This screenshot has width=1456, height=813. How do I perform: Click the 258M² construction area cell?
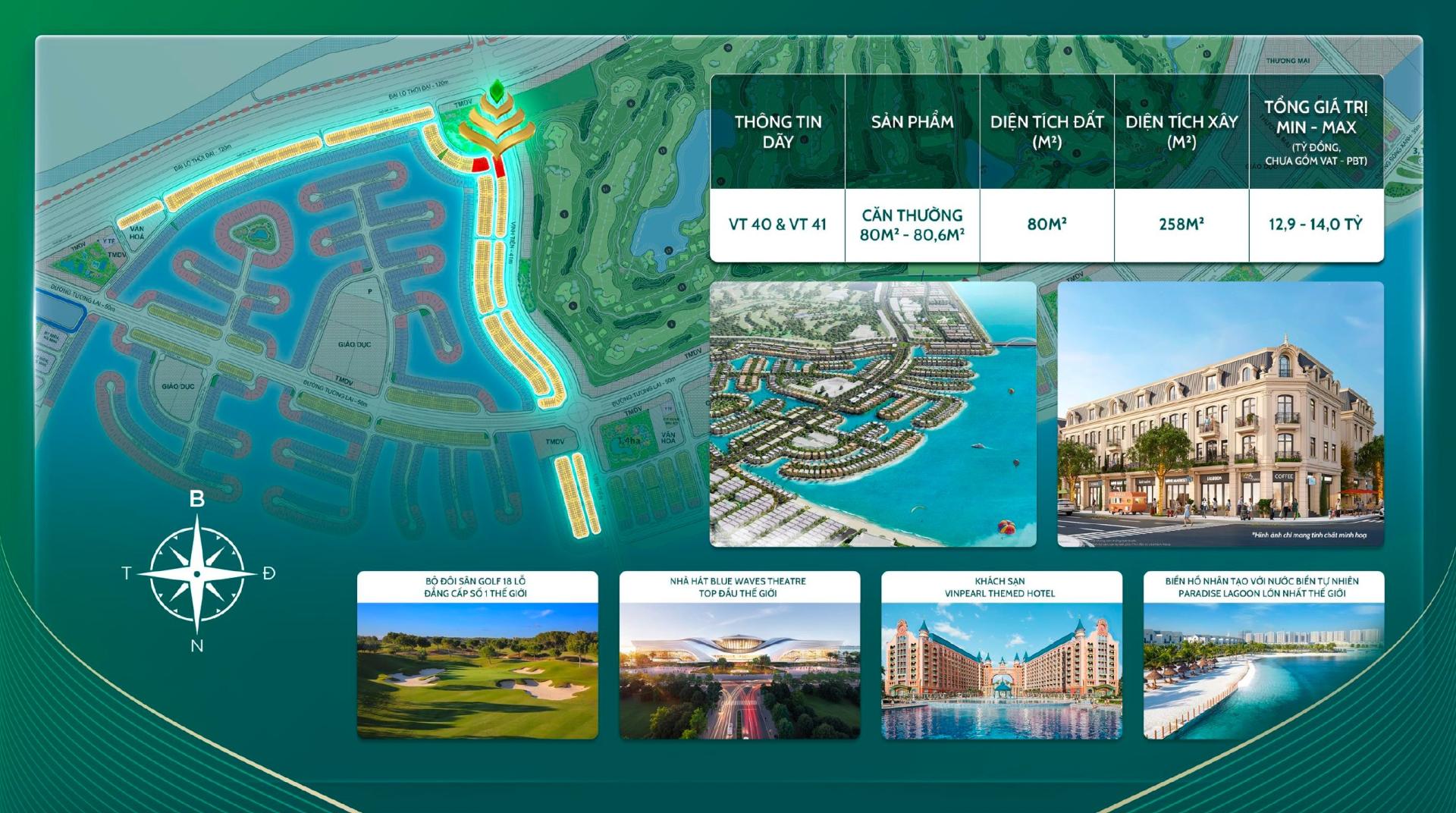point(1181,224)
